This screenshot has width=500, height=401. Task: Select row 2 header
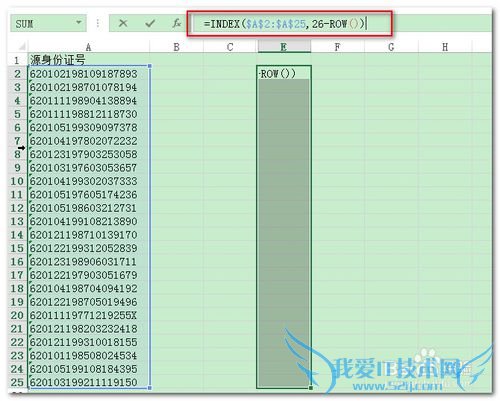click(x=17, y=74)
